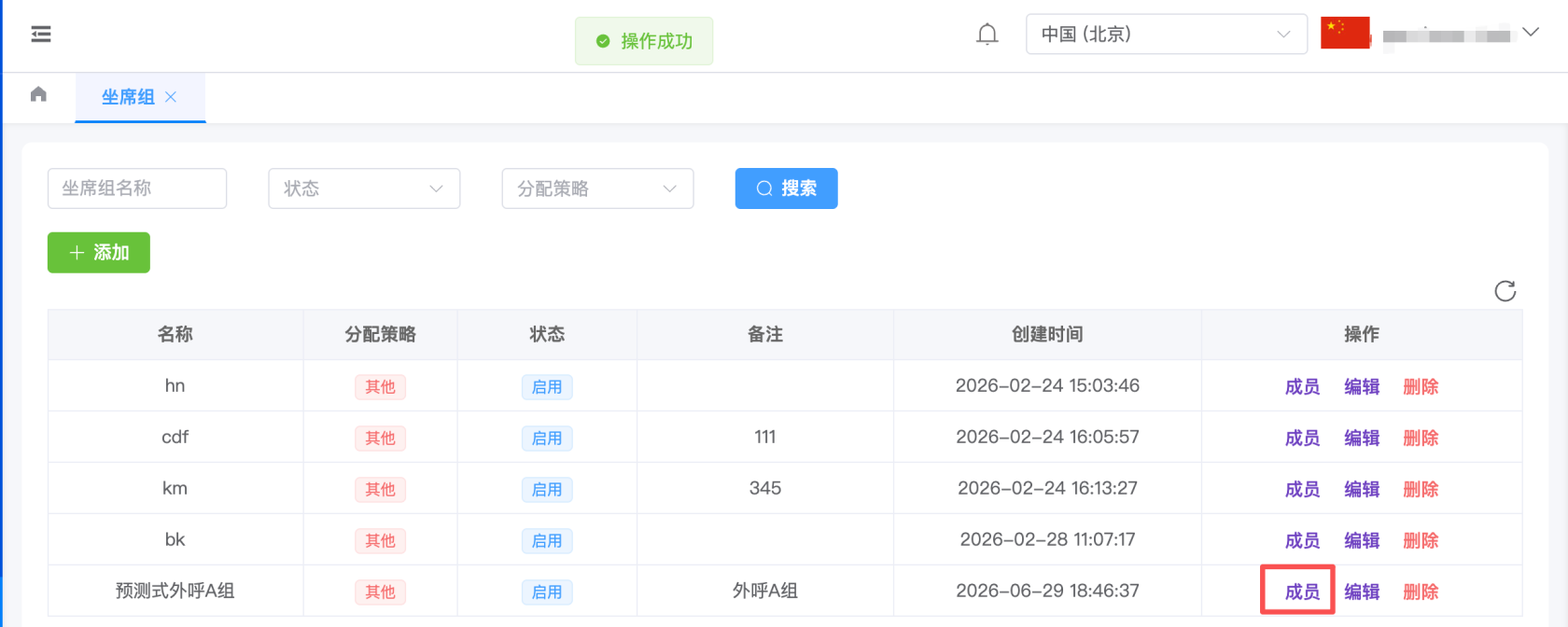Image resolution: width=1568 pixels, height=627 pixels.
Task: Click 编辑 for the bk row
Action: (x=1362, y=541)
